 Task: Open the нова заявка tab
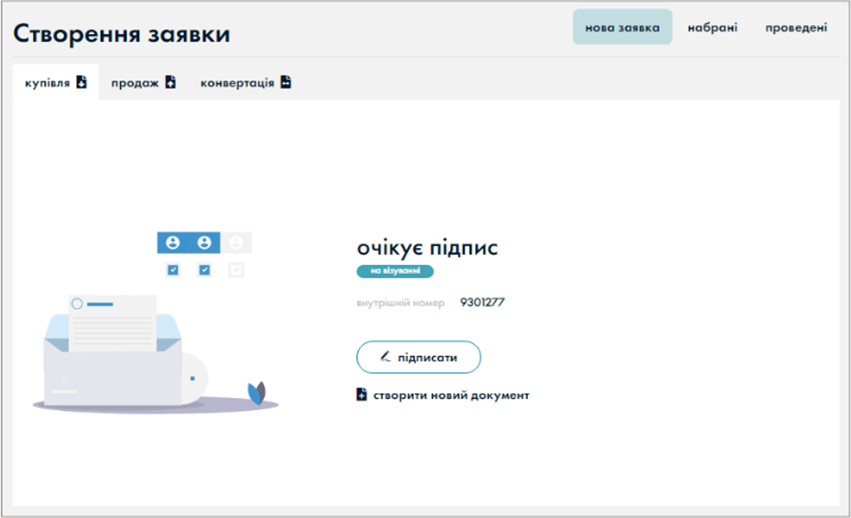[x=622, y=27]
